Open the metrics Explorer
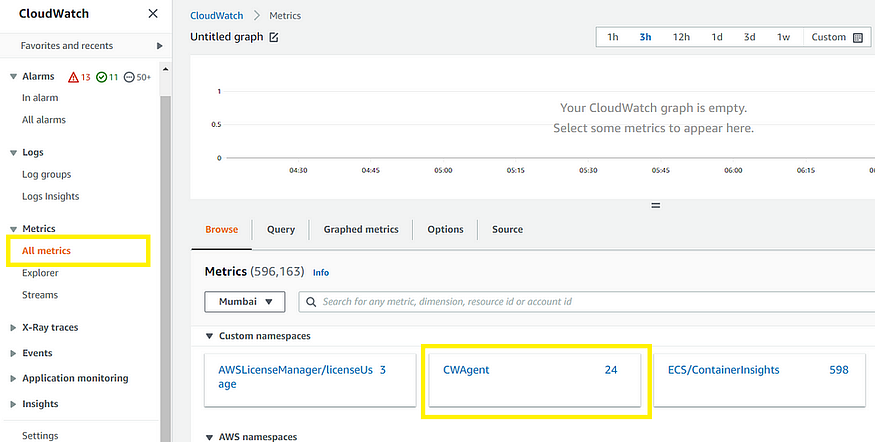This screenshot has height=442, width=875. 40,273
